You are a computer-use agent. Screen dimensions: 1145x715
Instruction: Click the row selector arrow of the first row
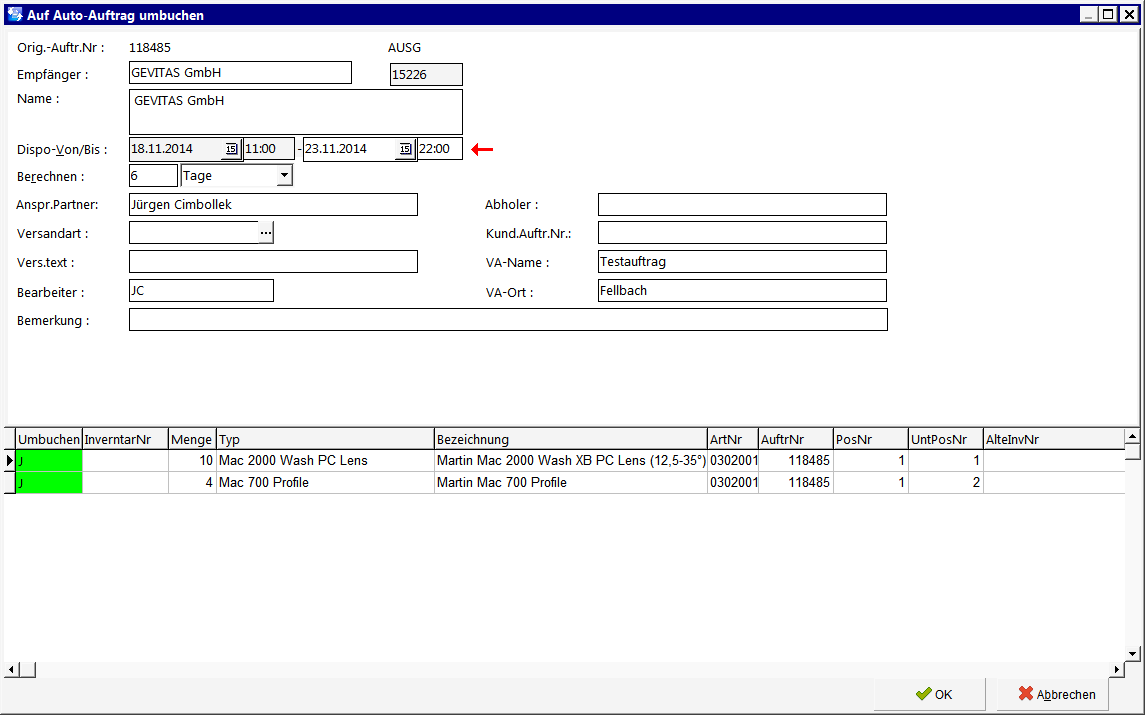coord(9,461)
